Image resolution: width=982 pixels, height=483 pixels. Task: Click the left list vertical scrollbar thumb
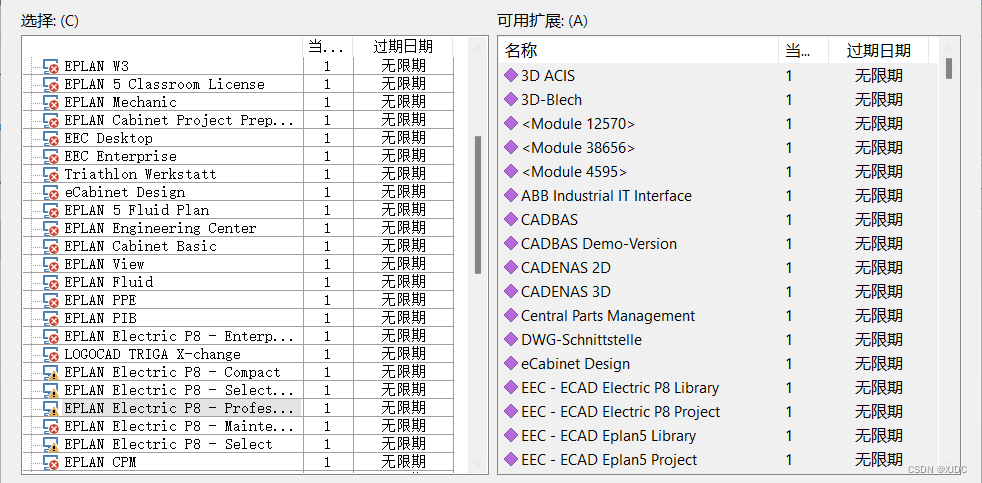[478, 205]
